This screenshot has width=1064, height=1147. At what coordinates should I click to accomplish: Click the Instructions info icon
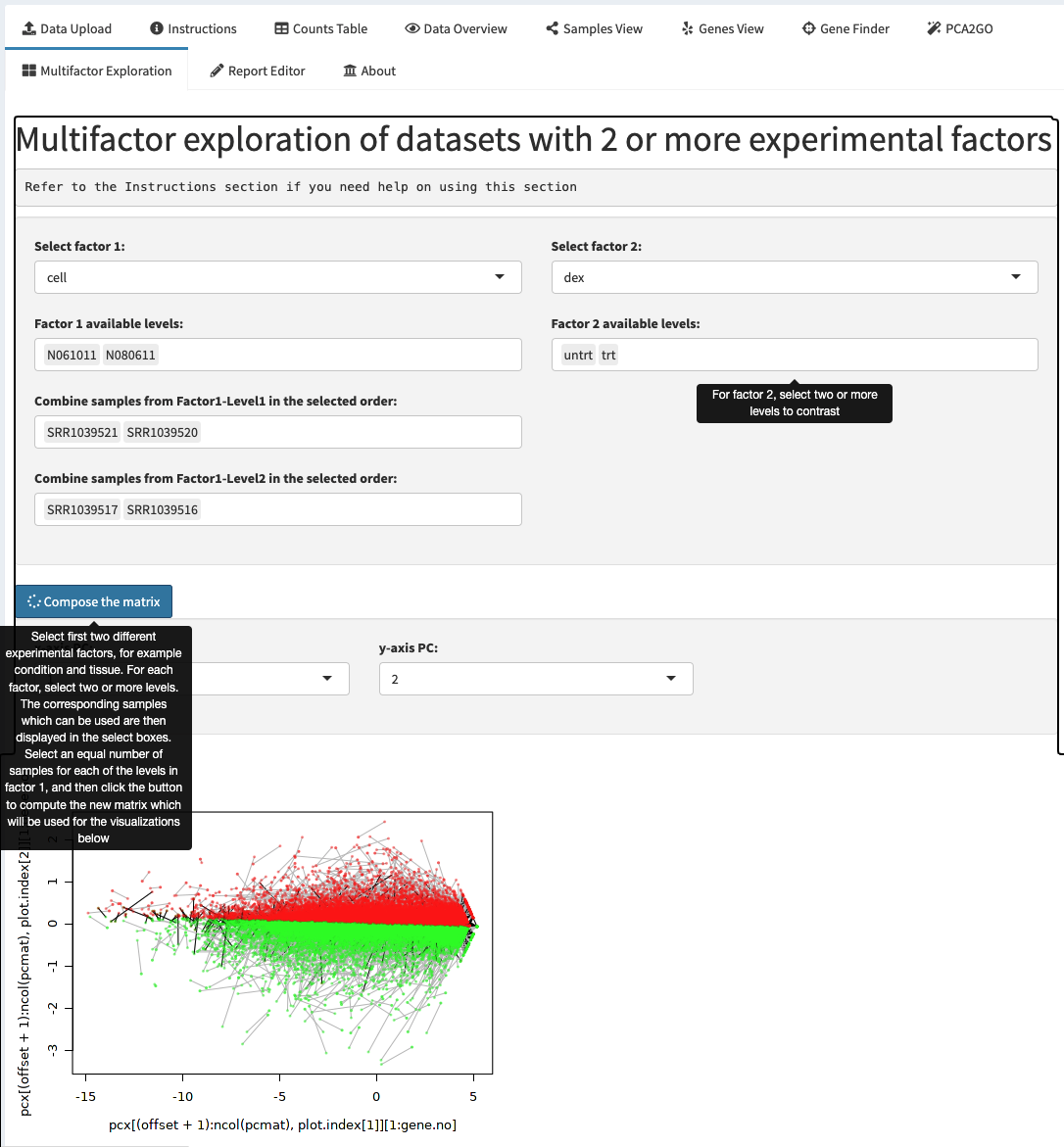157,28
